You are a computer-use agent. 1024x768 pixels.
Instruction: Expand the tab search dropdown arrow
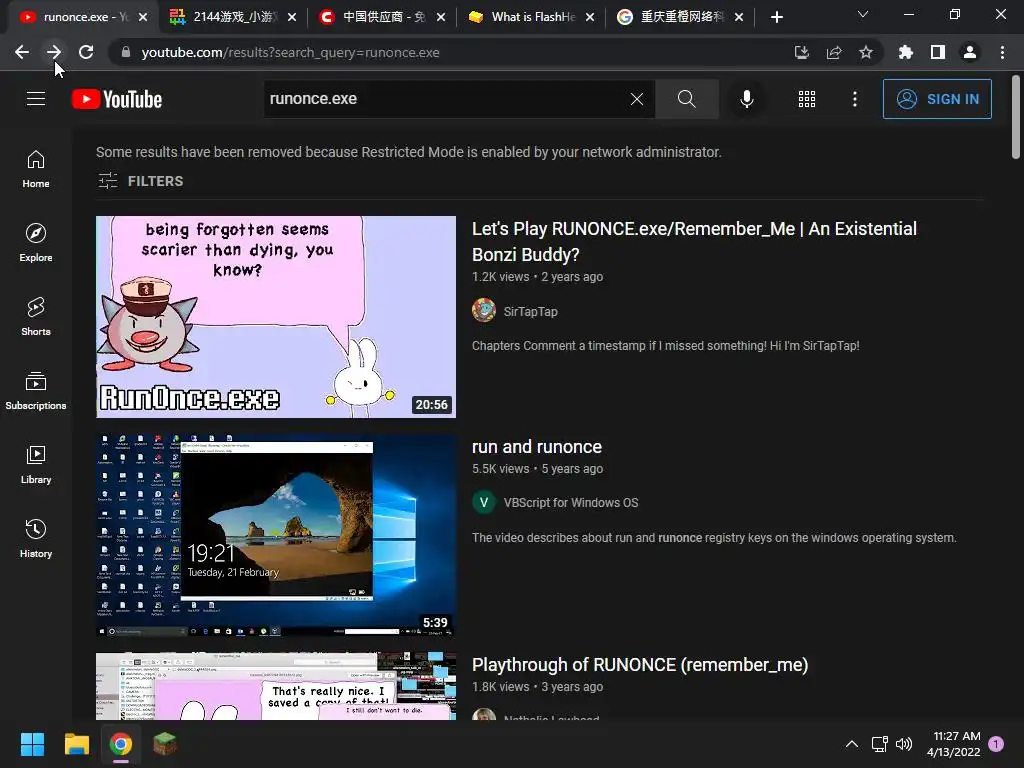[x=863, y=14]
